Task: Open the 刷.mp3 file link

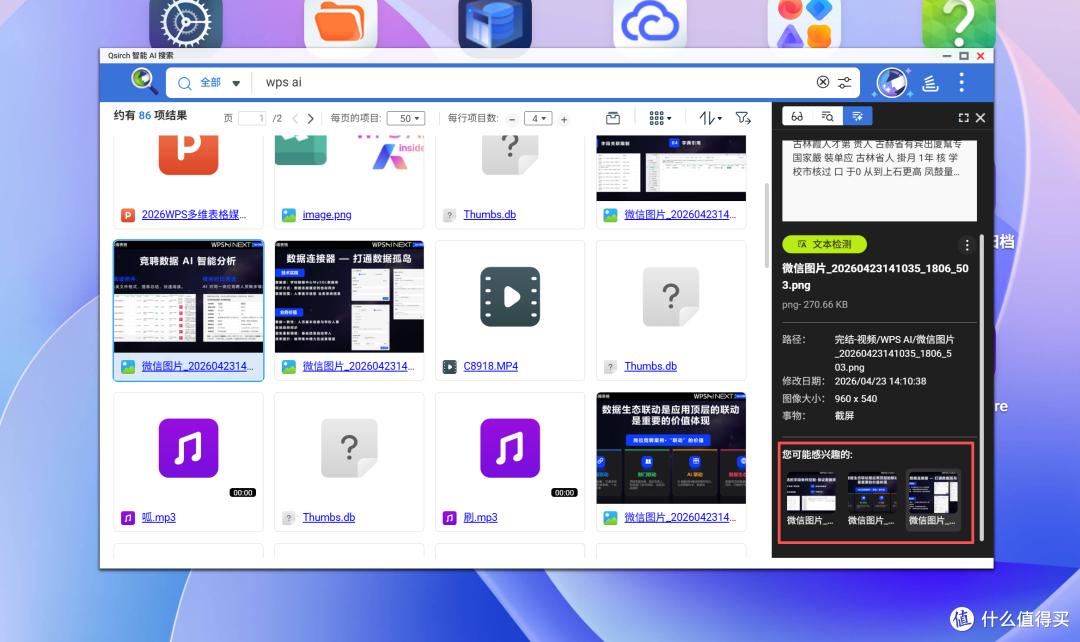Action: tap(480, 517)
